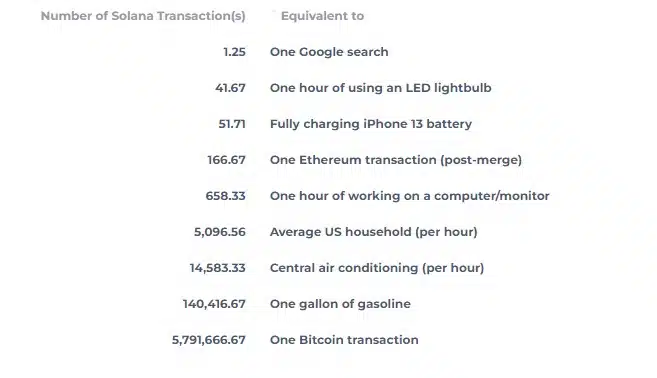Select 'One Bitcoin transaction' text
657x378 pixels.
pos(344,340)
